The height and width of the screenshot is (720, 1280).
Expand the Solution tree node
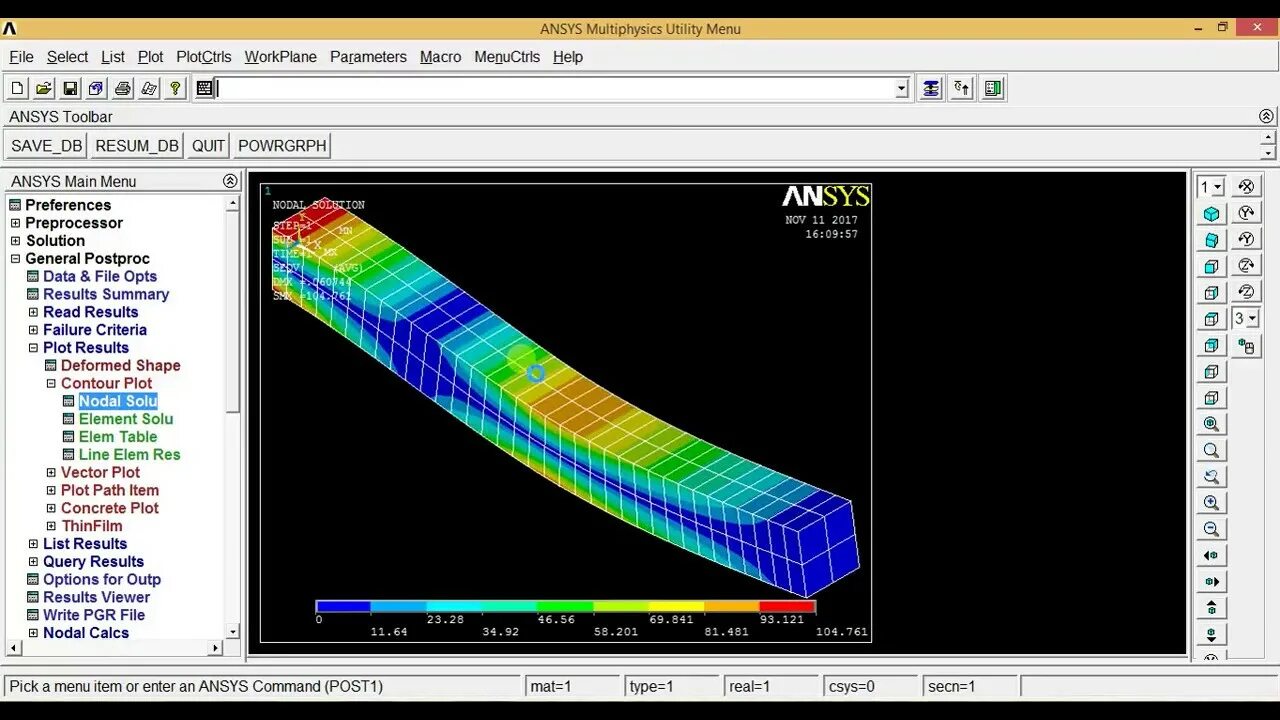(x=15, y=241)
